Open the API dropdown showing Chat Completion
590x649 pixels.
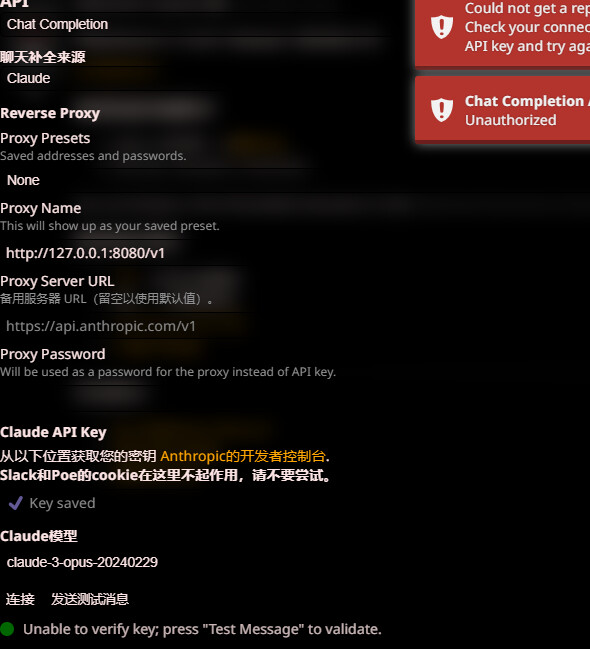click(195, 24)
